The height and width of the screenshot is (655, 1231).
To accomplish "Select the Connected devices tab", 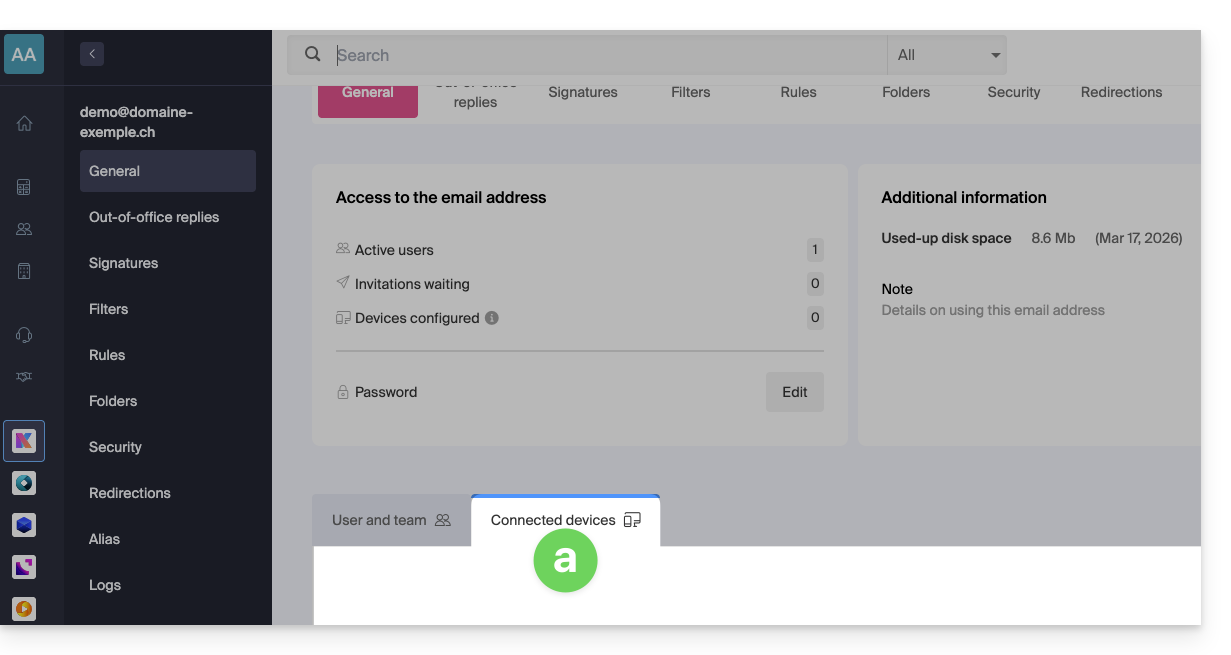I will pos(565,520).
